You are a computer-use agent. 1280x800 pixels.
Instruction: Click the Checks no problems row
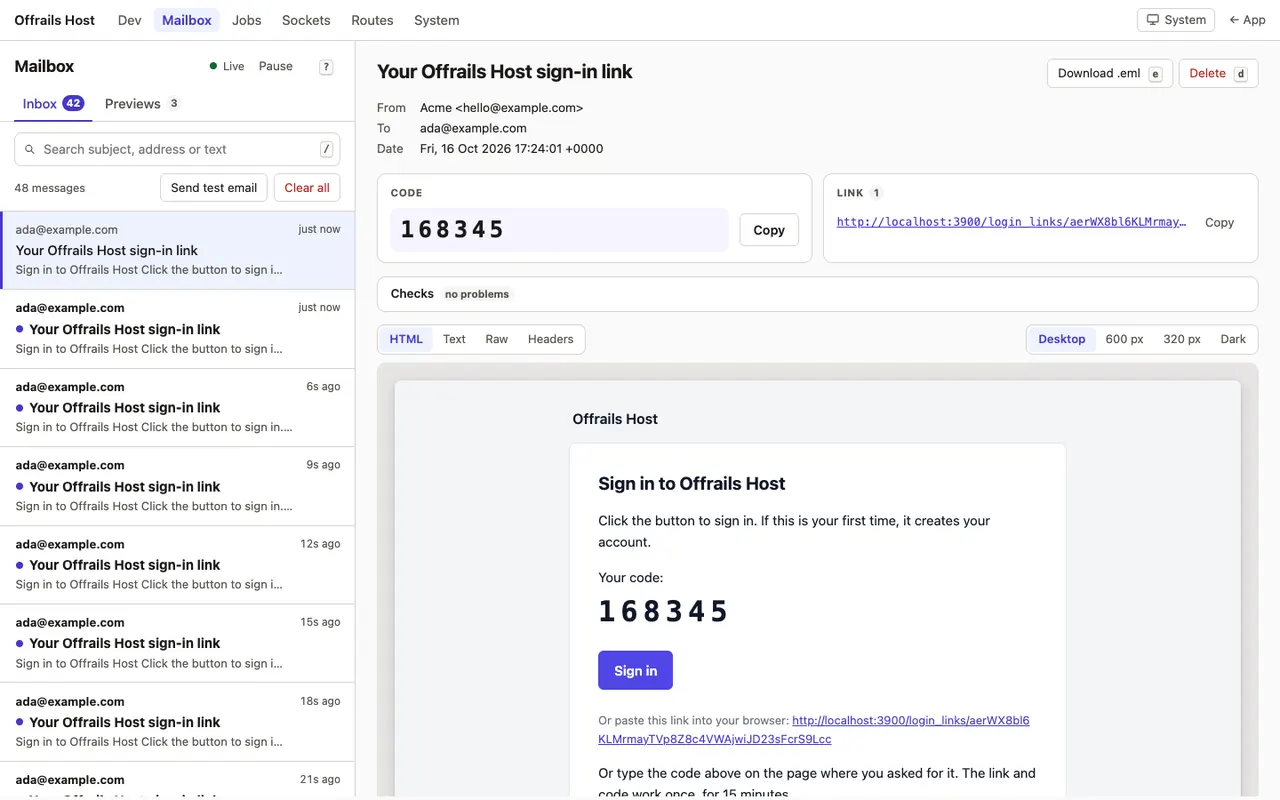point(817,294)
